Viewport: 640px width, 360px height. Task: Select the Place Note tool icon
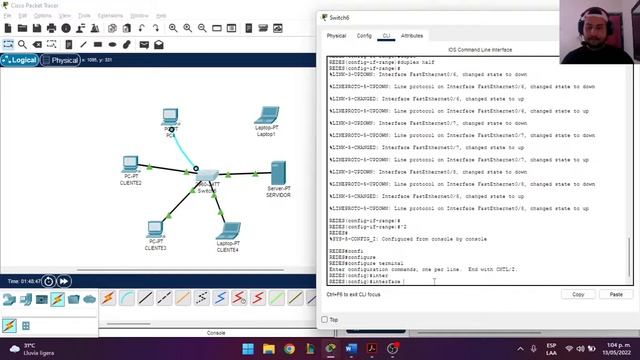pos(69,44)
